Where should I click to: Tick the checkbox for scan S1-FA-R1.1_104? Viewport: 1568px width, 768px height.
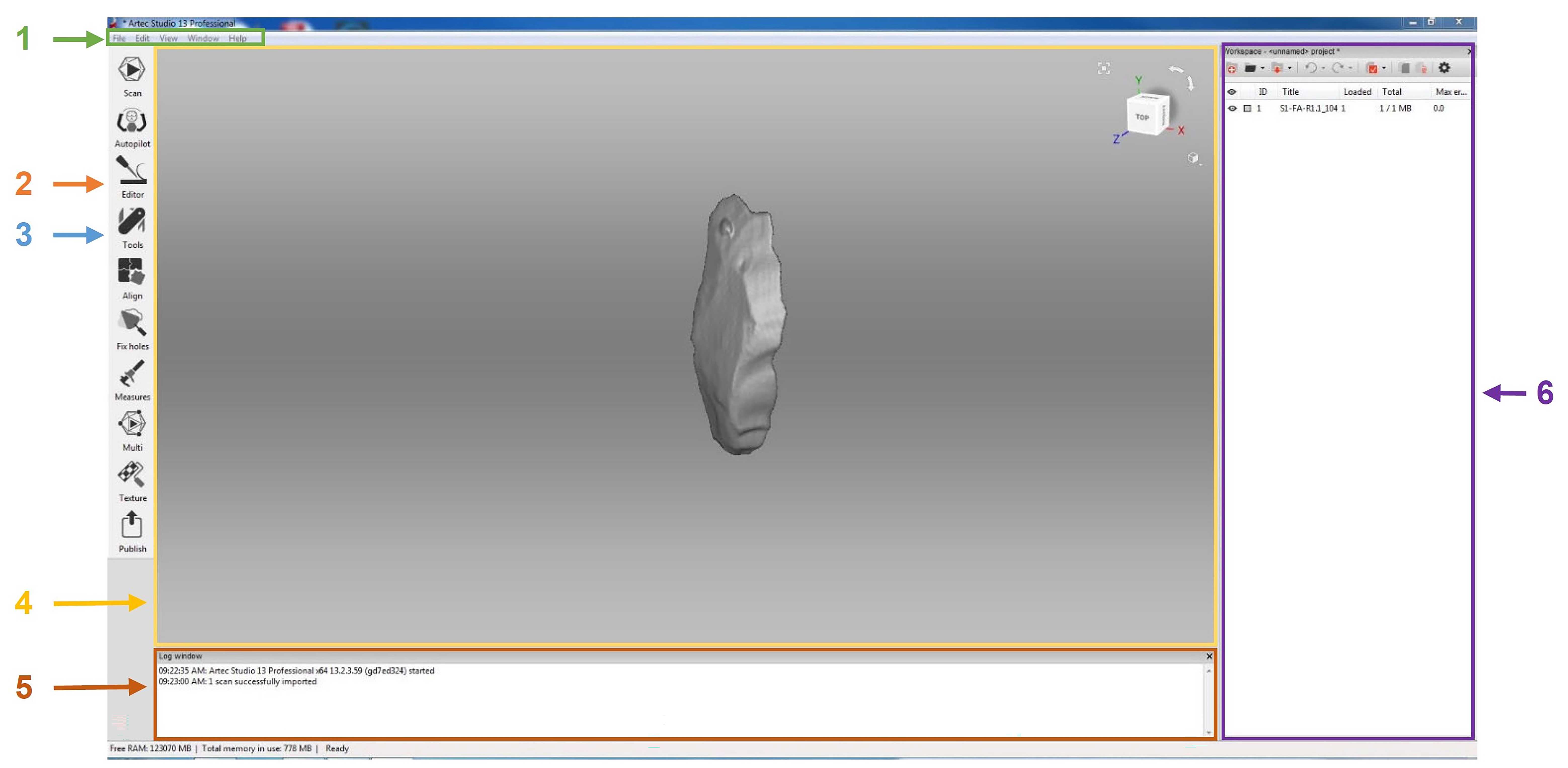(x=1247, y=108)
